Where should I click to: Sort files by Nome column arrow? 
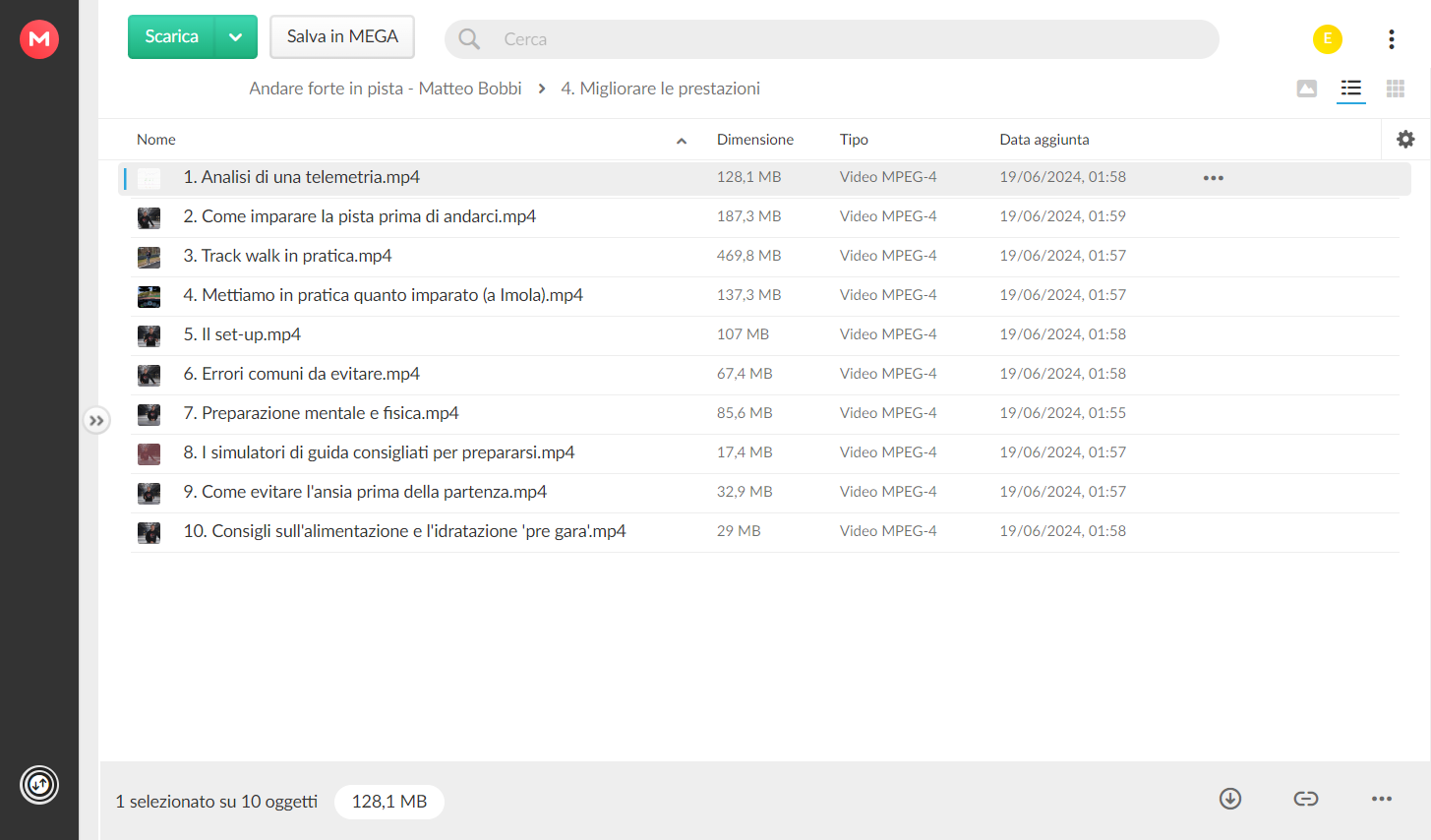[x=682, y=141]
